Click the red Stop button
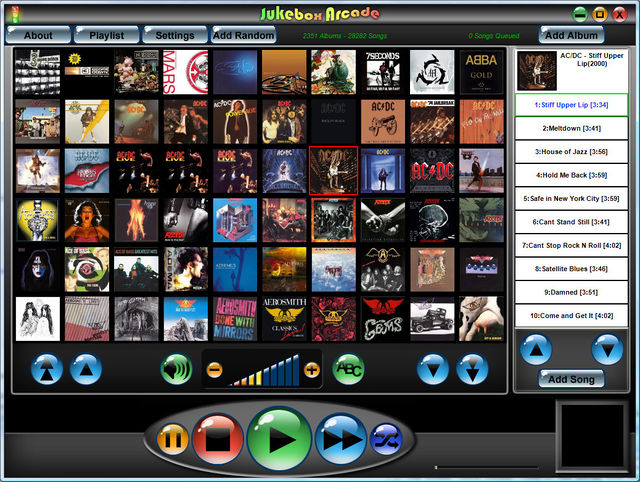This screenshot has width=640, height=482. coord(218,439)
